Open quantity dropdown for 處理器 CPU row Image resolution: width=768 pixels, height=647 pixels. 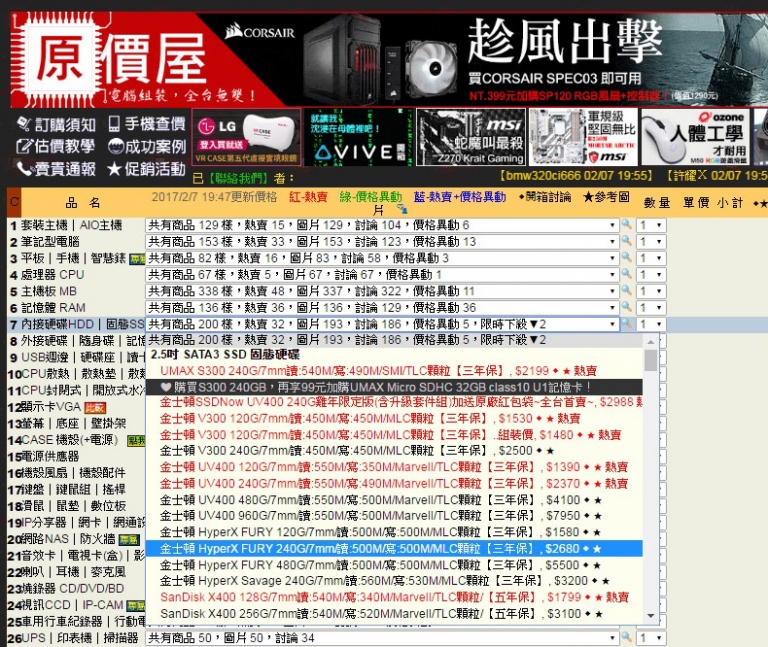651,274
